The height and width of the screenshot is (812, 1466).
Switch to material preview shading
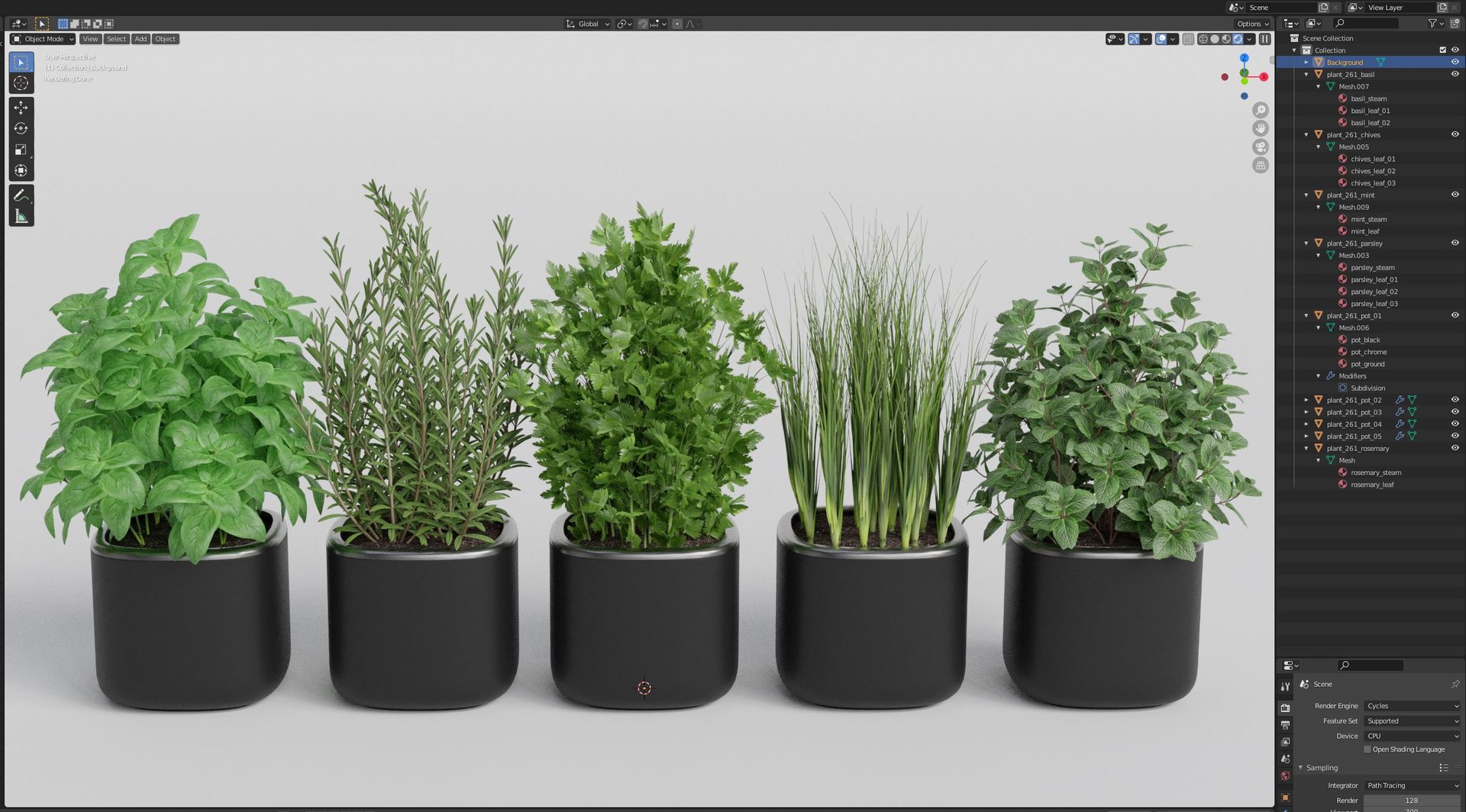coord(1226,39)
